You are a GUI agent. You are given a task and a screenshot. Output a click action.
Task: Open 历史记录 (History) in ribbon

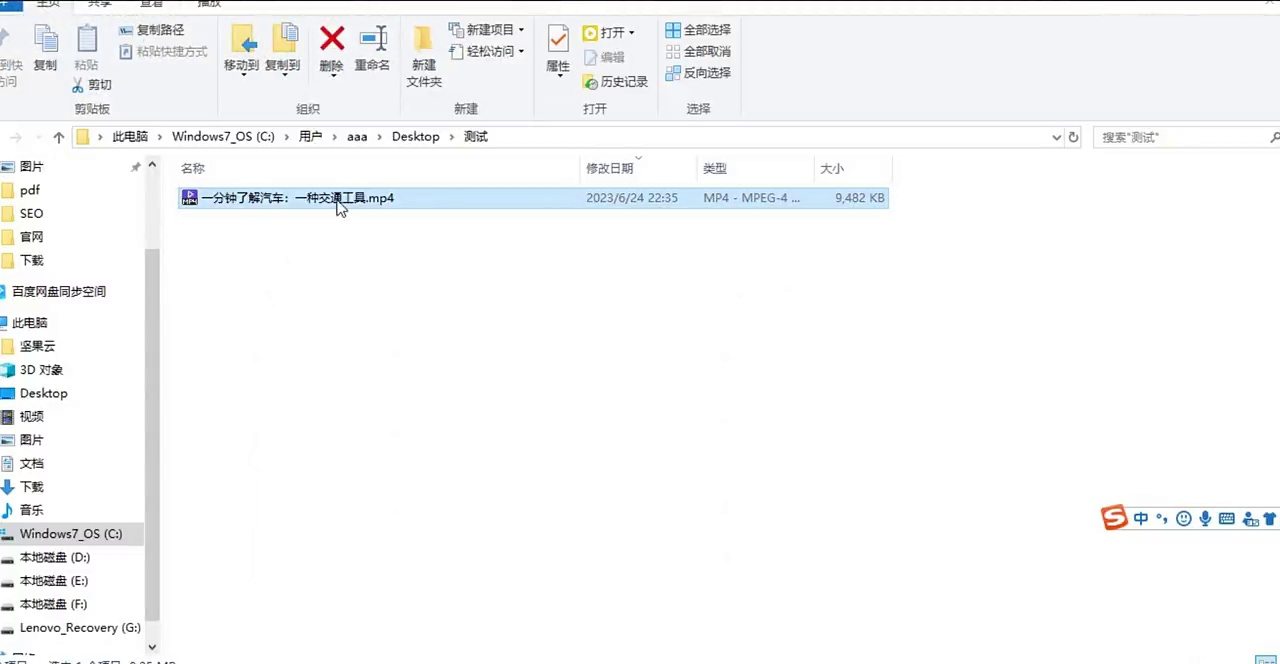tap(615, 81)
